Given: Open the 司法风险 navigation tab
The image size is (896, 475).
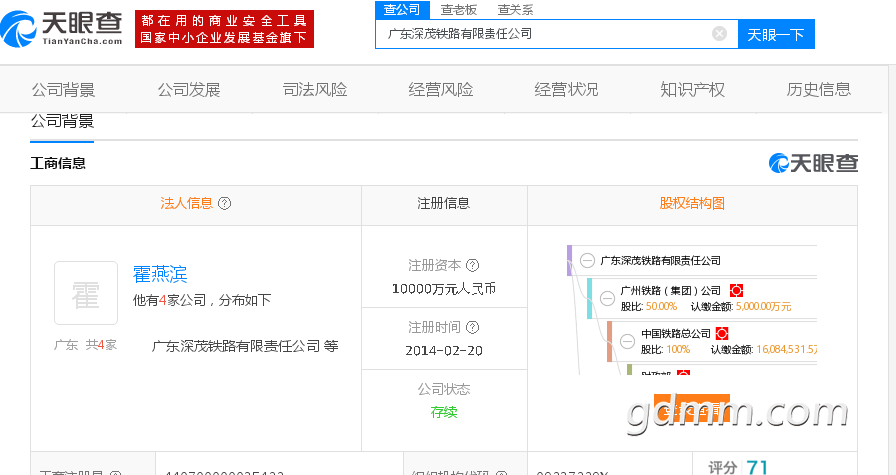Looking at the screenshot, I should tap(315, 90).
